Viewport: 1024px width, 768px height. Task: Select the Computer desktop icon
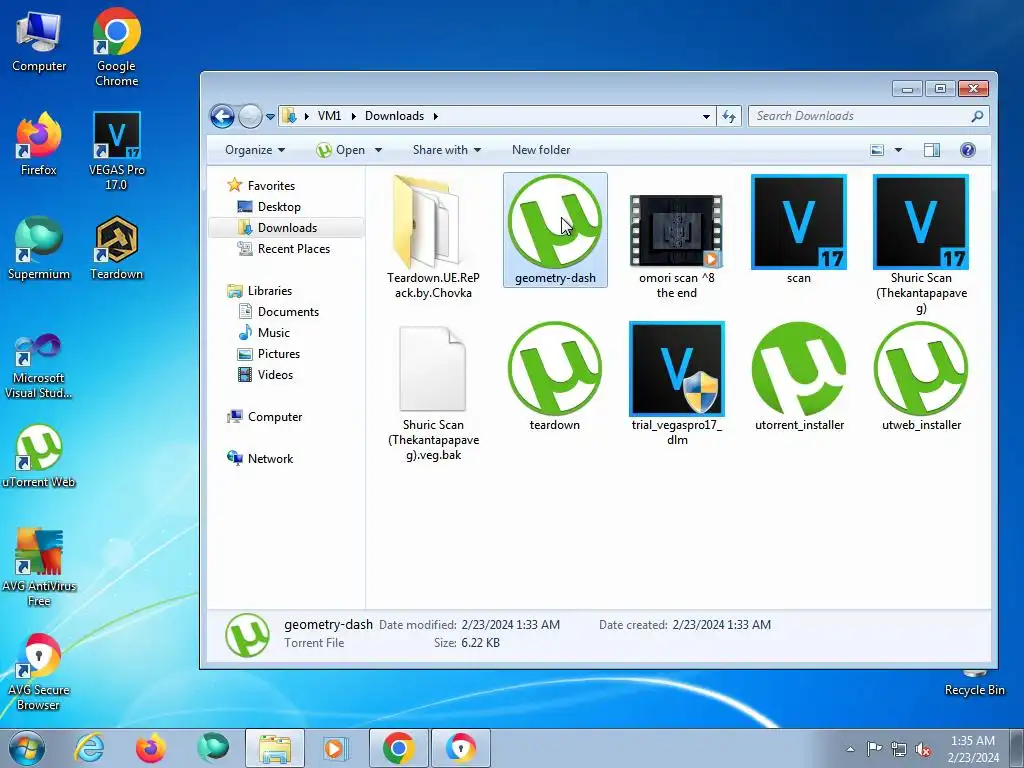point(39,42)
